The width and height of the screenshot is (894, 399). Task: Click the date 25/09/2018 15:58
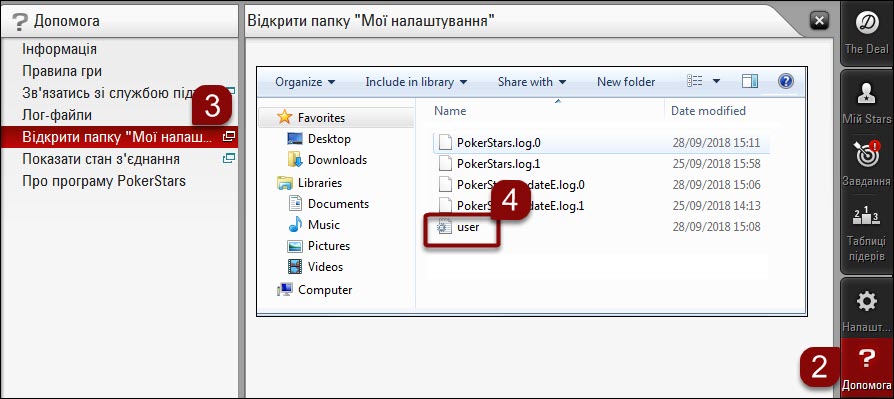(x=716, y=164)
